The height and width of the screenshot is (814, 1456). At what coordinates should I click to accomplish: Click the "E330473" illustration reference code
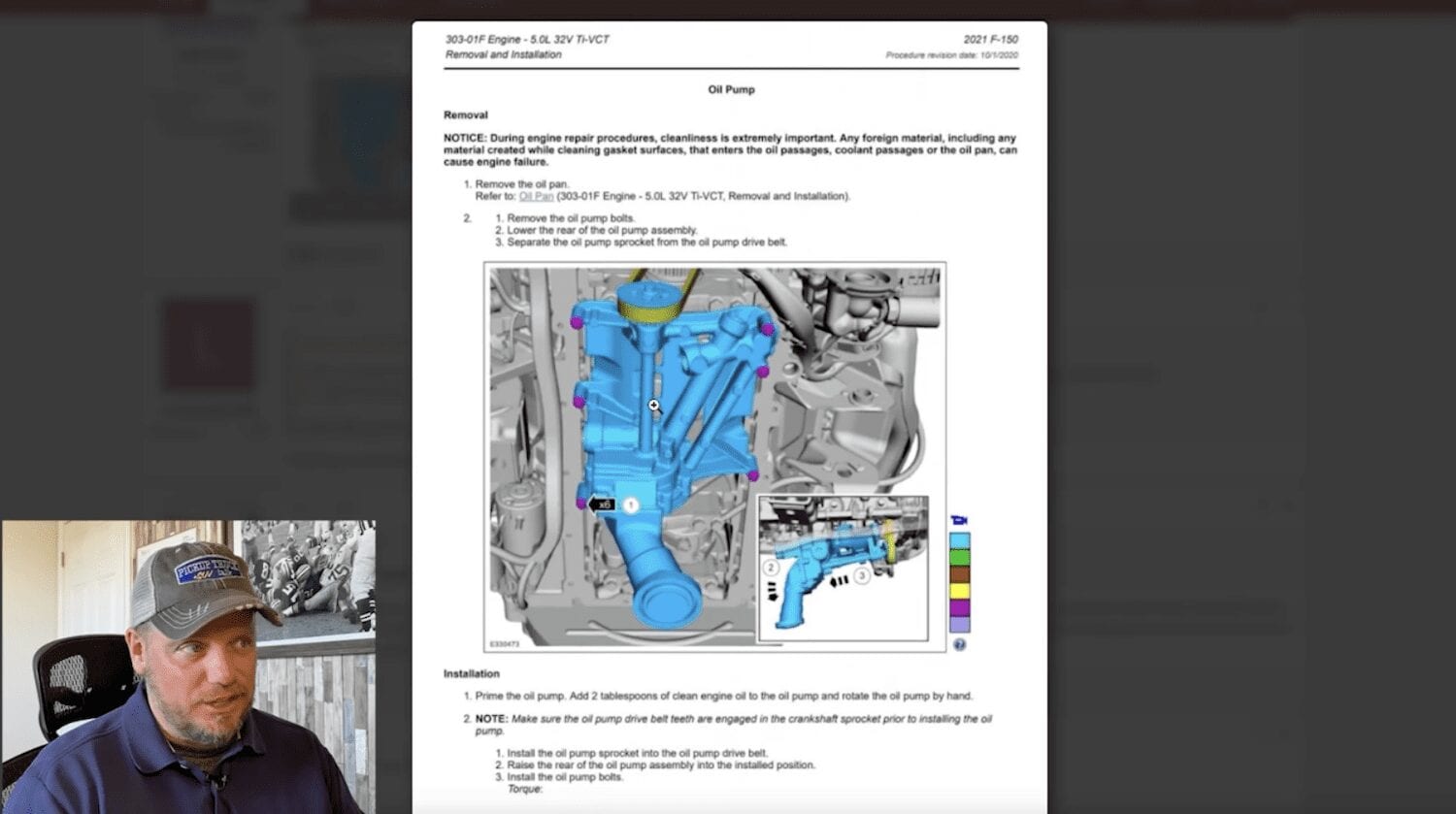(x=505, y=644)
